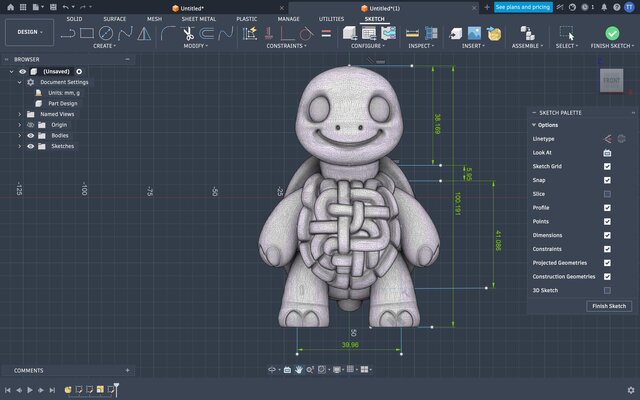640x400 pixels.
Task: Hide the Bodies folder with eye icon
Action: click(31, 136)
